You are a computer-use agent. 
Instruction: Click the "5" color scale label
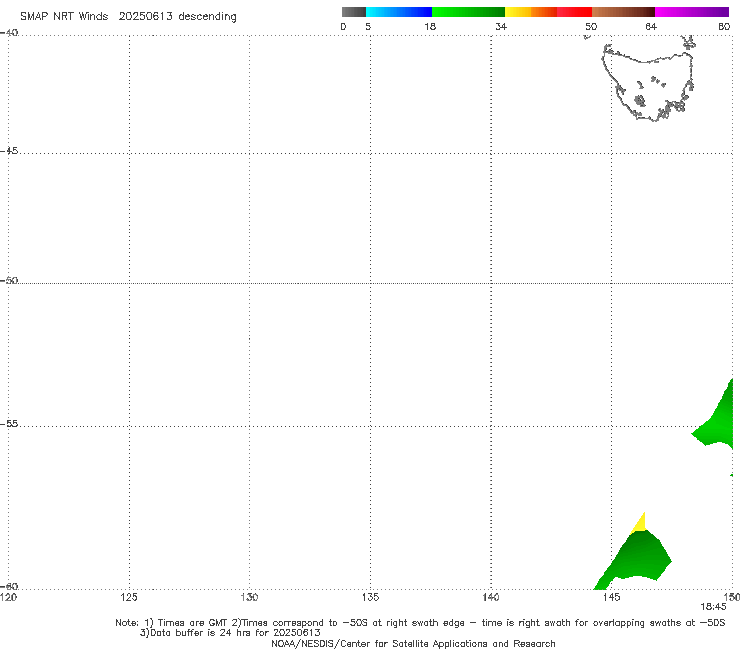[368, 27]
